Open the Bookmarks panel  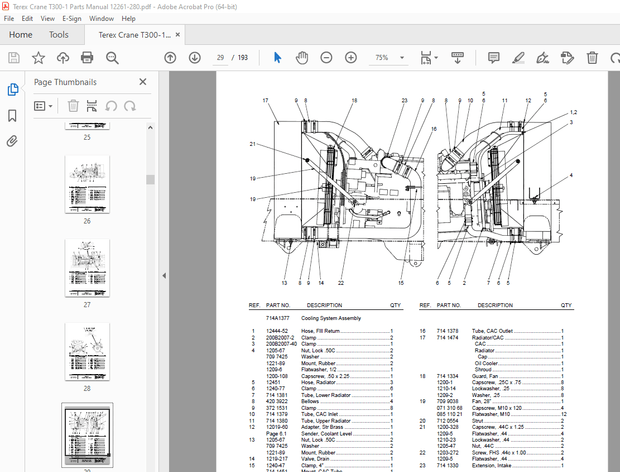point(13,115)
